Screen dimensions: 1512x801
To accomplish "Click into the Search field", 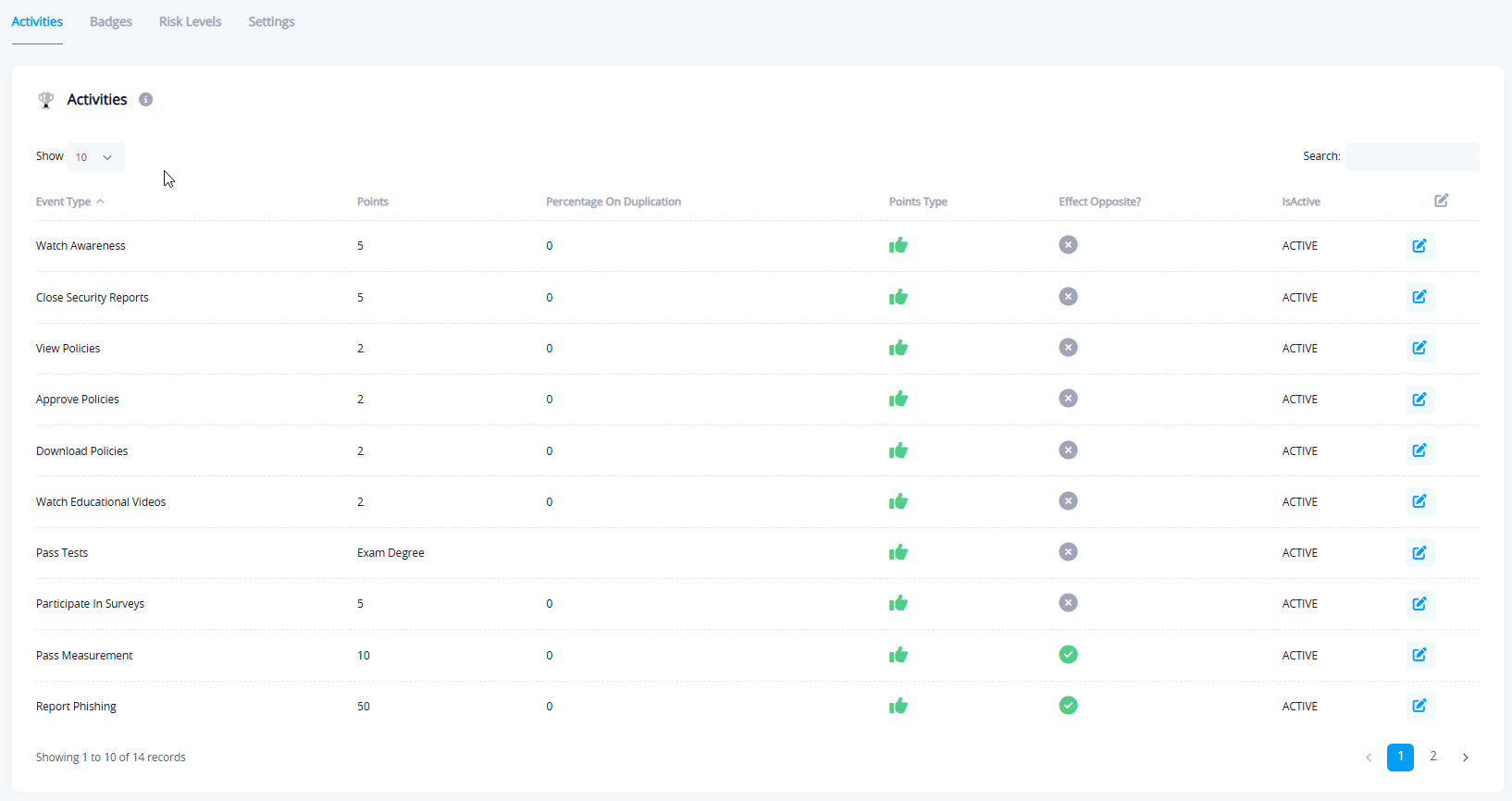I will (x=1411, y=156).
